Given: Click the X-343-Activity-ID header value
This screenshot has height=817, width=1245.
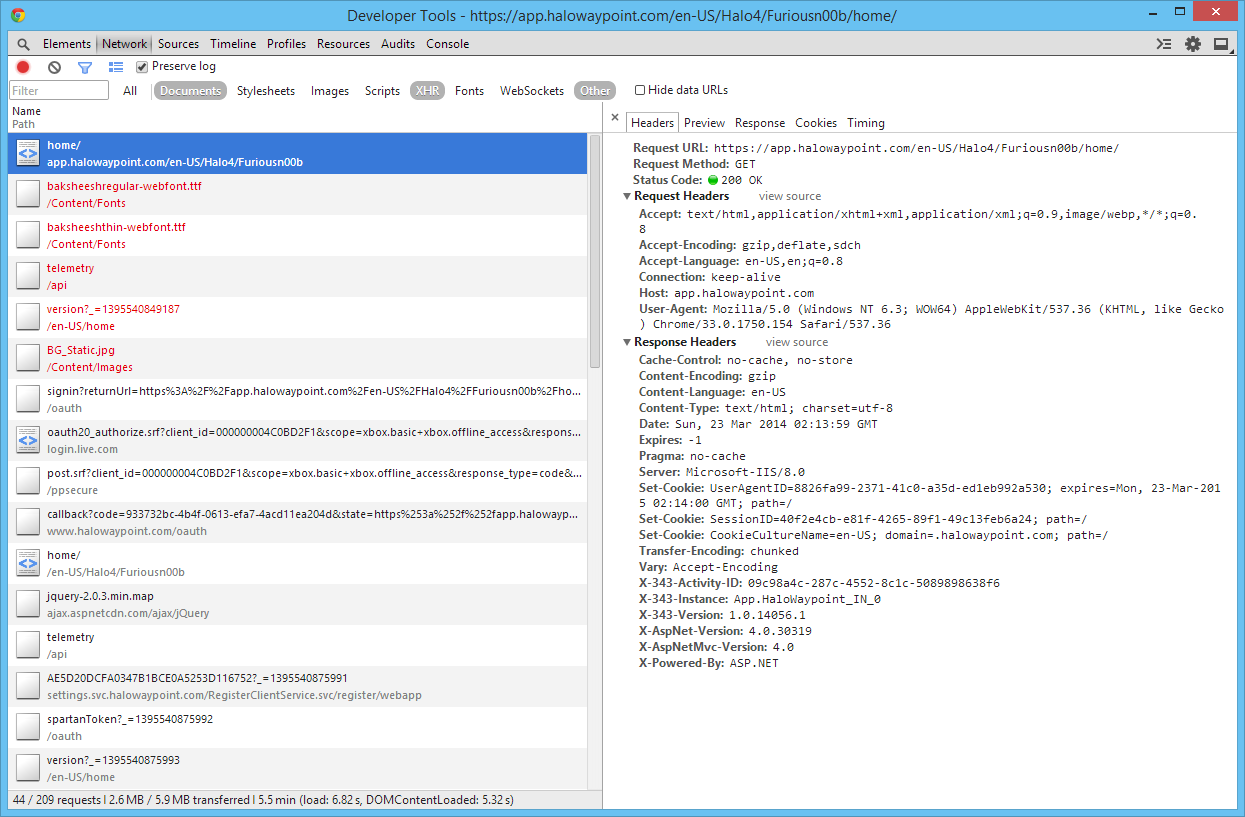Looking at the screenshot, I should [874, 584].
